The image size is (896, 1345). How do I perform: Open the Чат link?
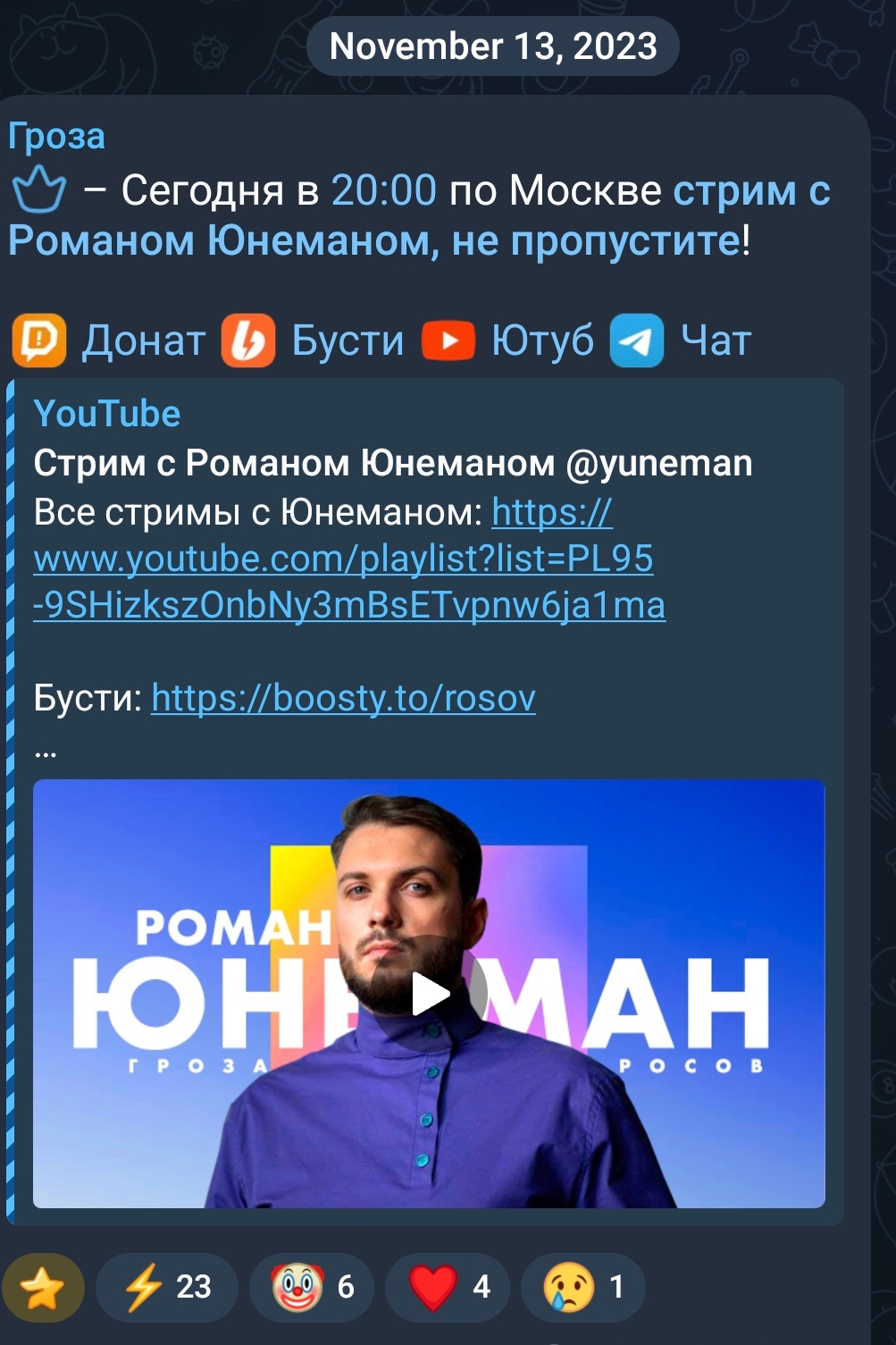(716, 340)
